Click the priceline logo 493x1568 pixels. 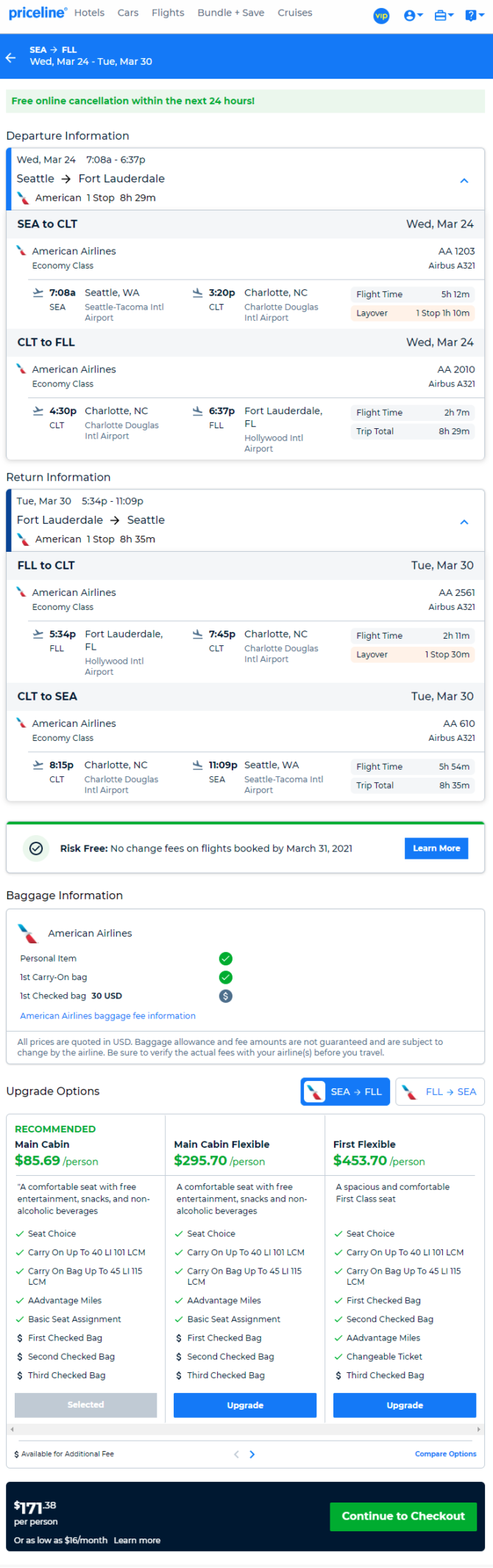tap(38, 13)
